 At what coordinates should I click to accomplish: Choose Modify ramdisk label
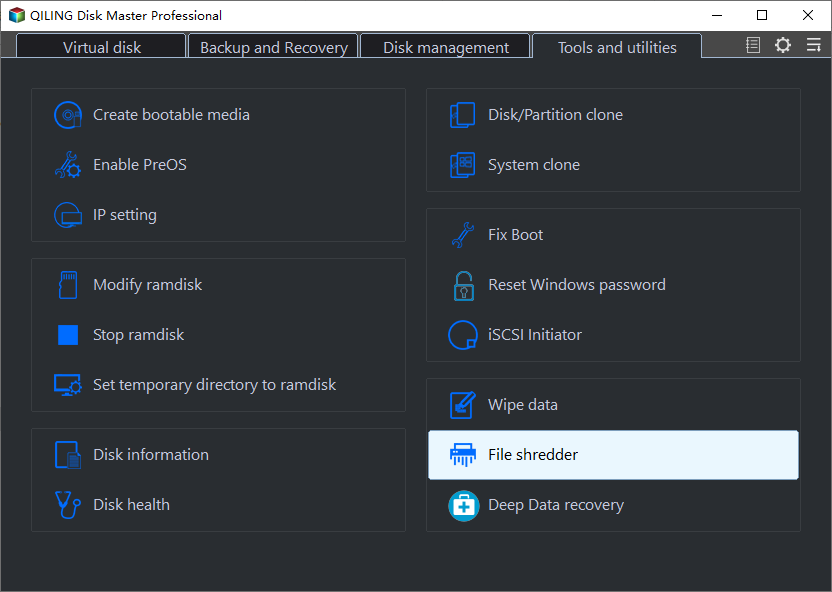click(x=148, y=285)
